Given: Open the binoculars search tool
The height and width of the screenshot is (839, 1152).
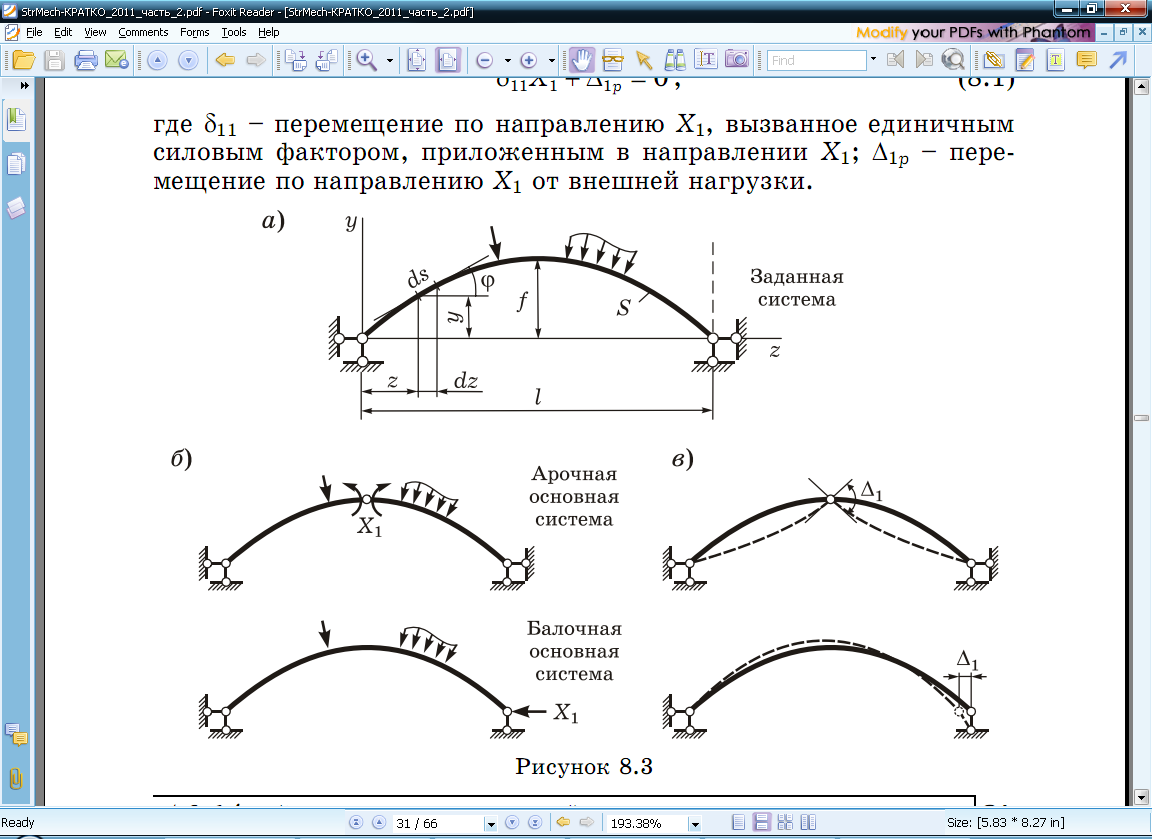Looking at the screenshot, I should tap(674, 60).
